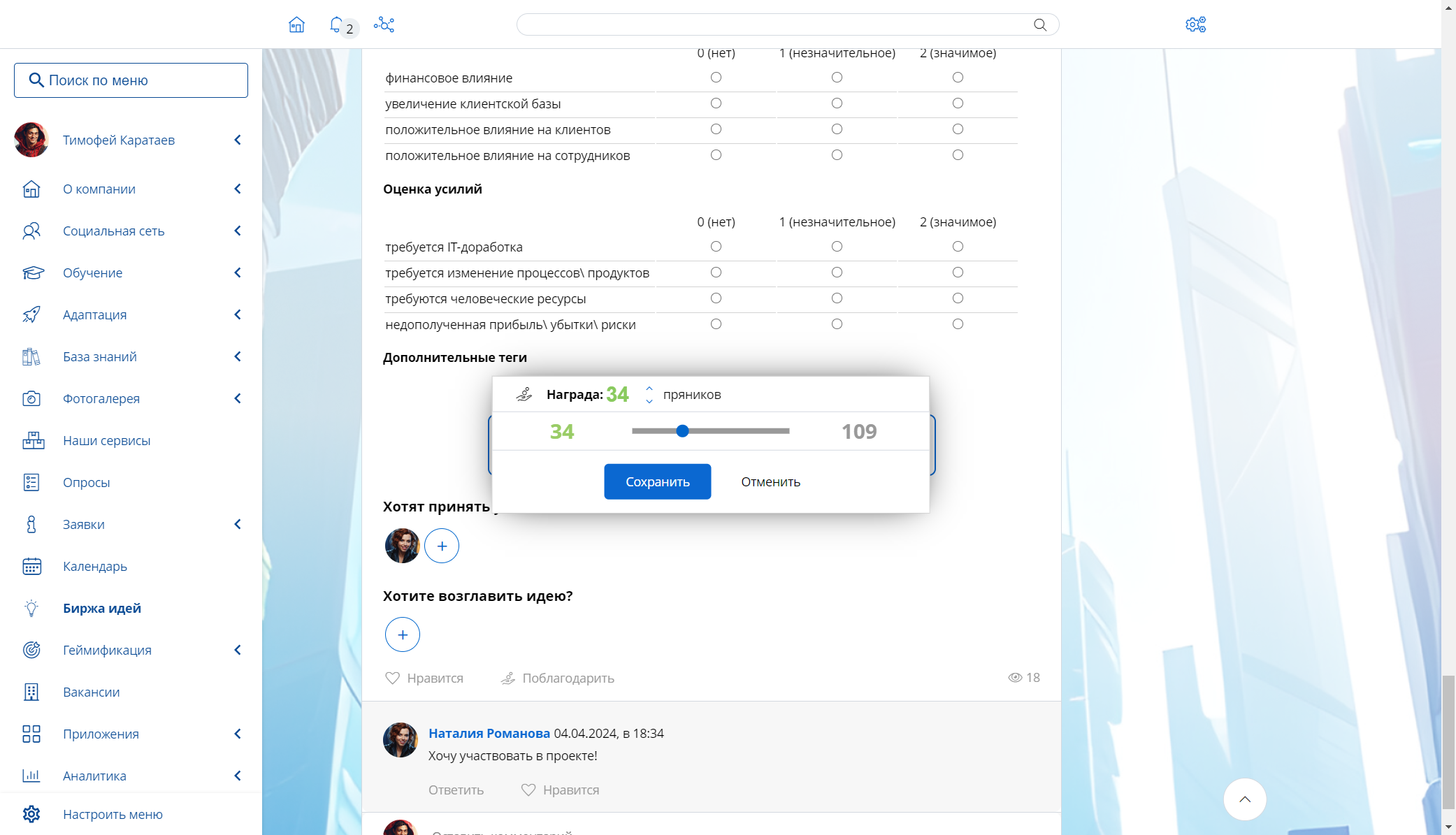Click the scroll-to-top arrow button
The image size is (1456, 835).
pyautogui.click(x=1244, y=799)
